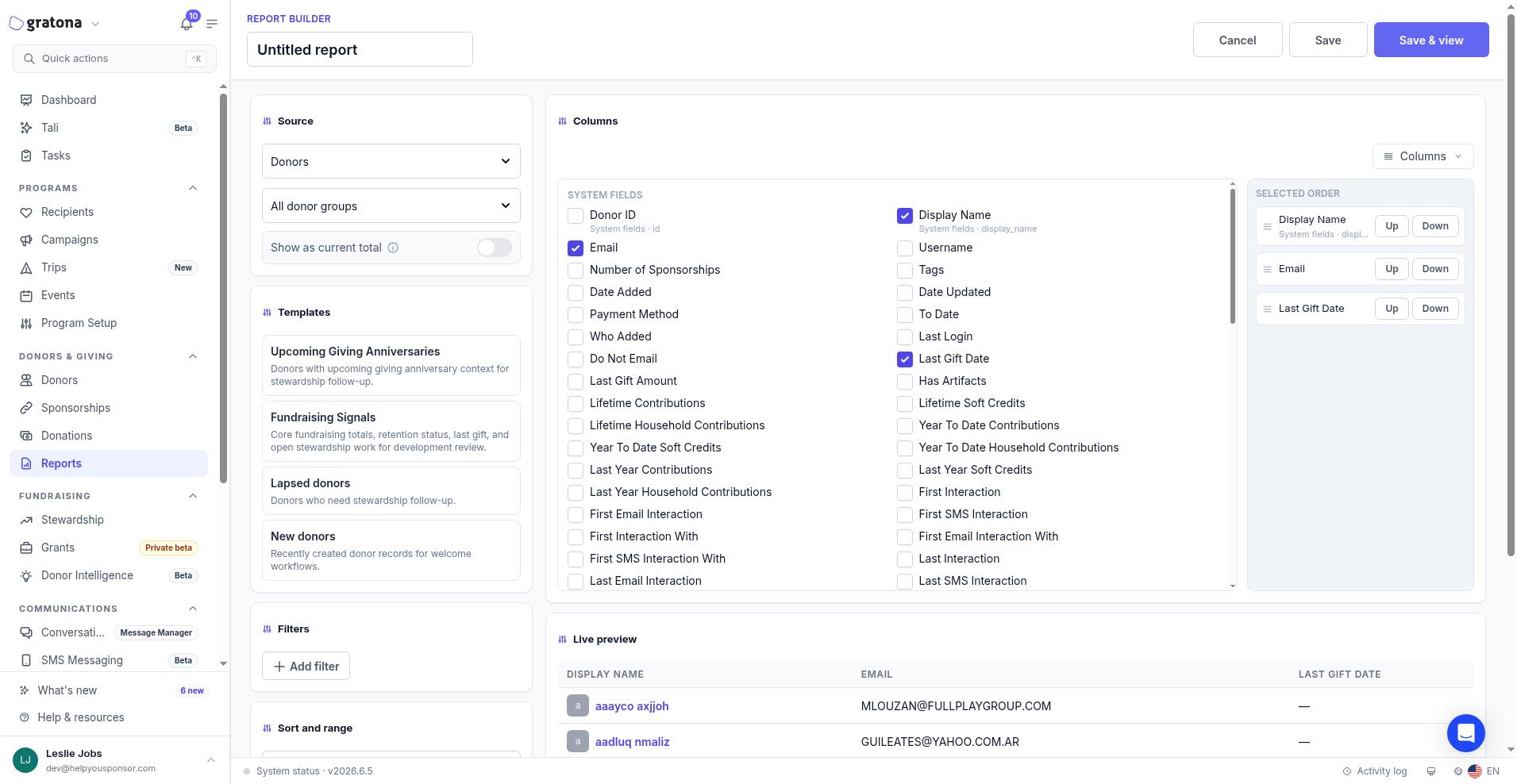This screenshot has height=784, width=1517.
Task: Click the Trips tent icon
Action: (x=26, y=267)
